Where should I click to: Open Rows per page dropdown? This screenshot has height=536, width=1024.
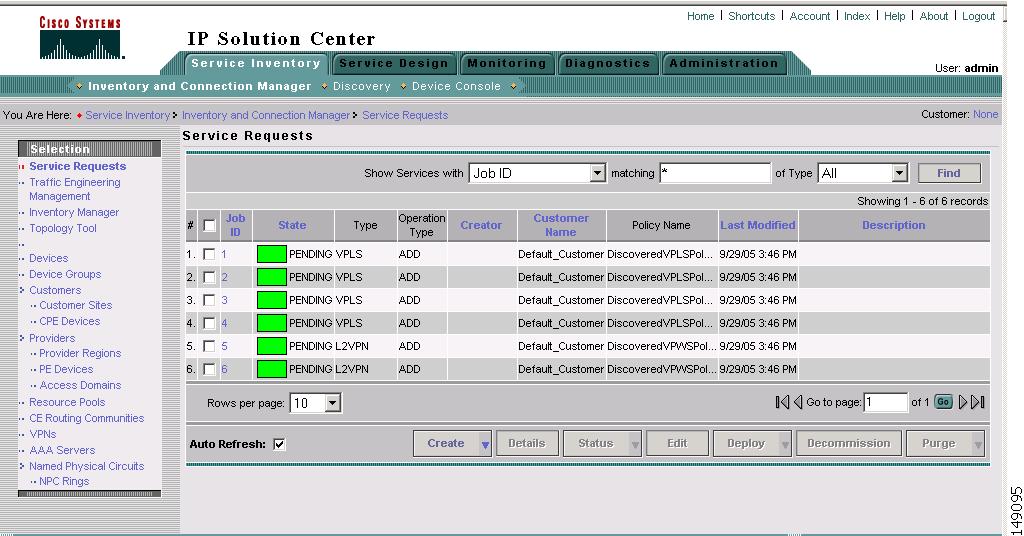pos(332,403)
